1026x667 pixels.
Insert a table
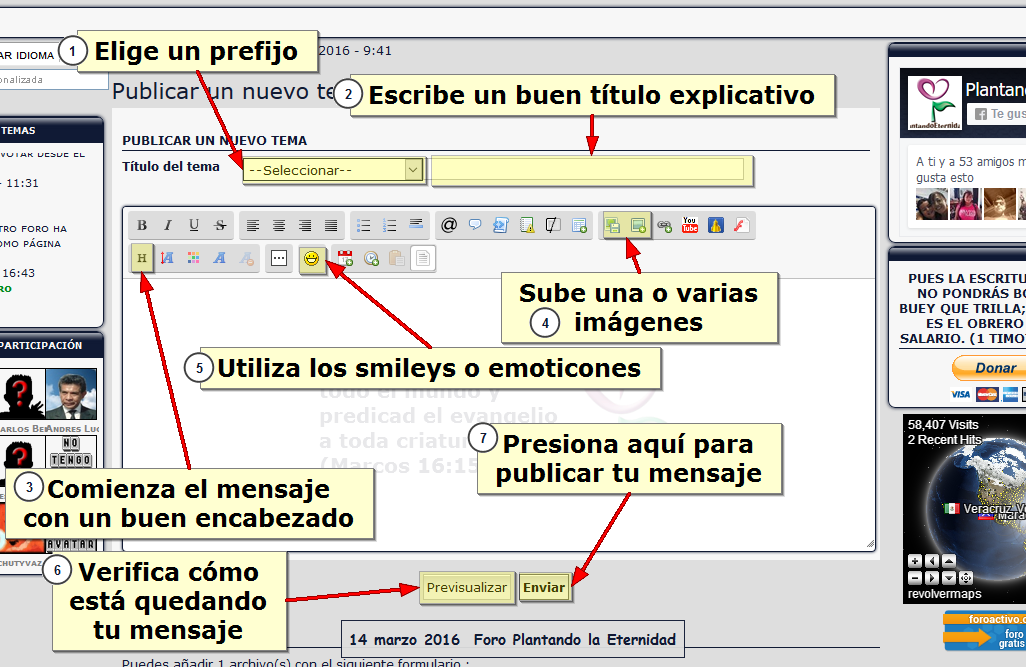[x=580, y=226]
